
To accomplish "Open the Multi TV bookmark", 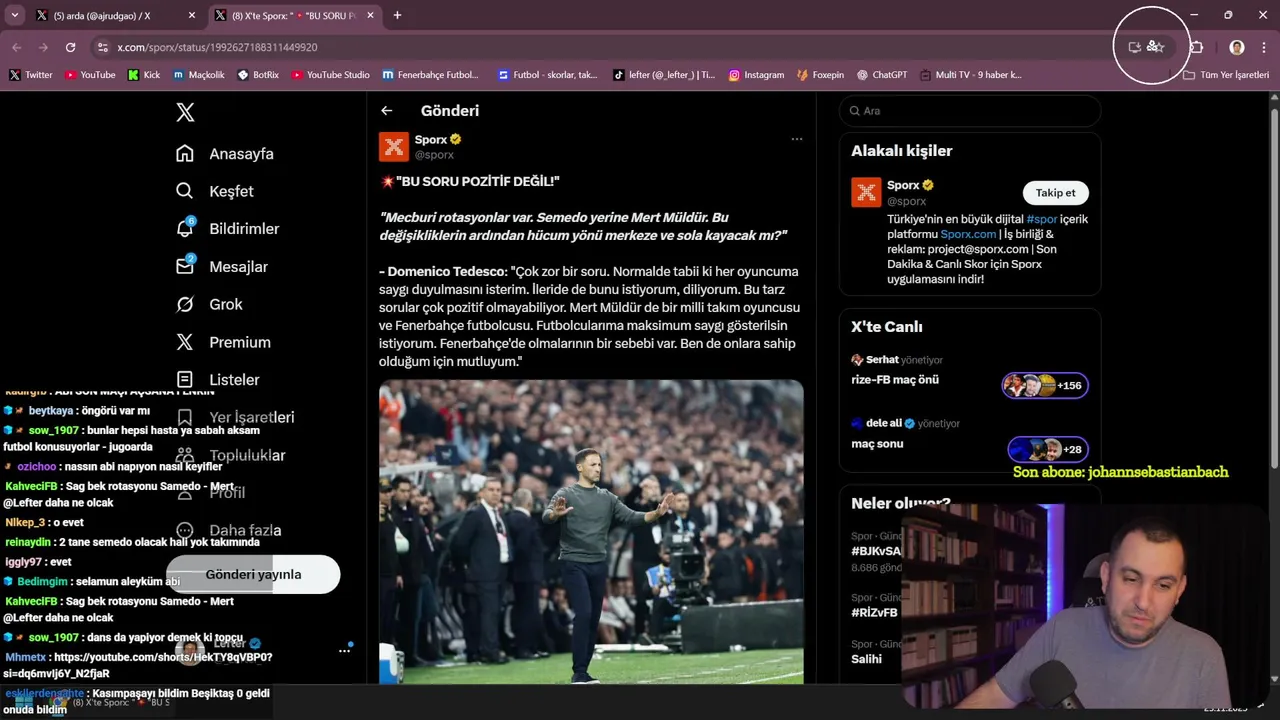I will (x=970, y=74).
